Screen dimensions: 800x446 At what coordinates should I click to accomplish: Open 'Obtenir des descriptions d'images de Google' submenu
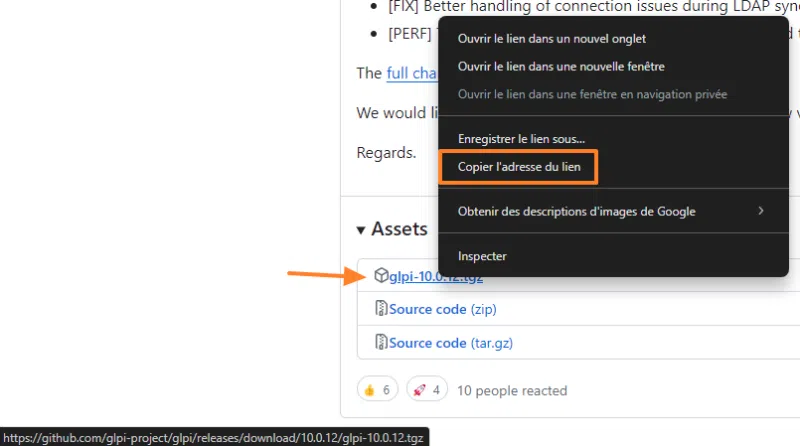[614, 211]
